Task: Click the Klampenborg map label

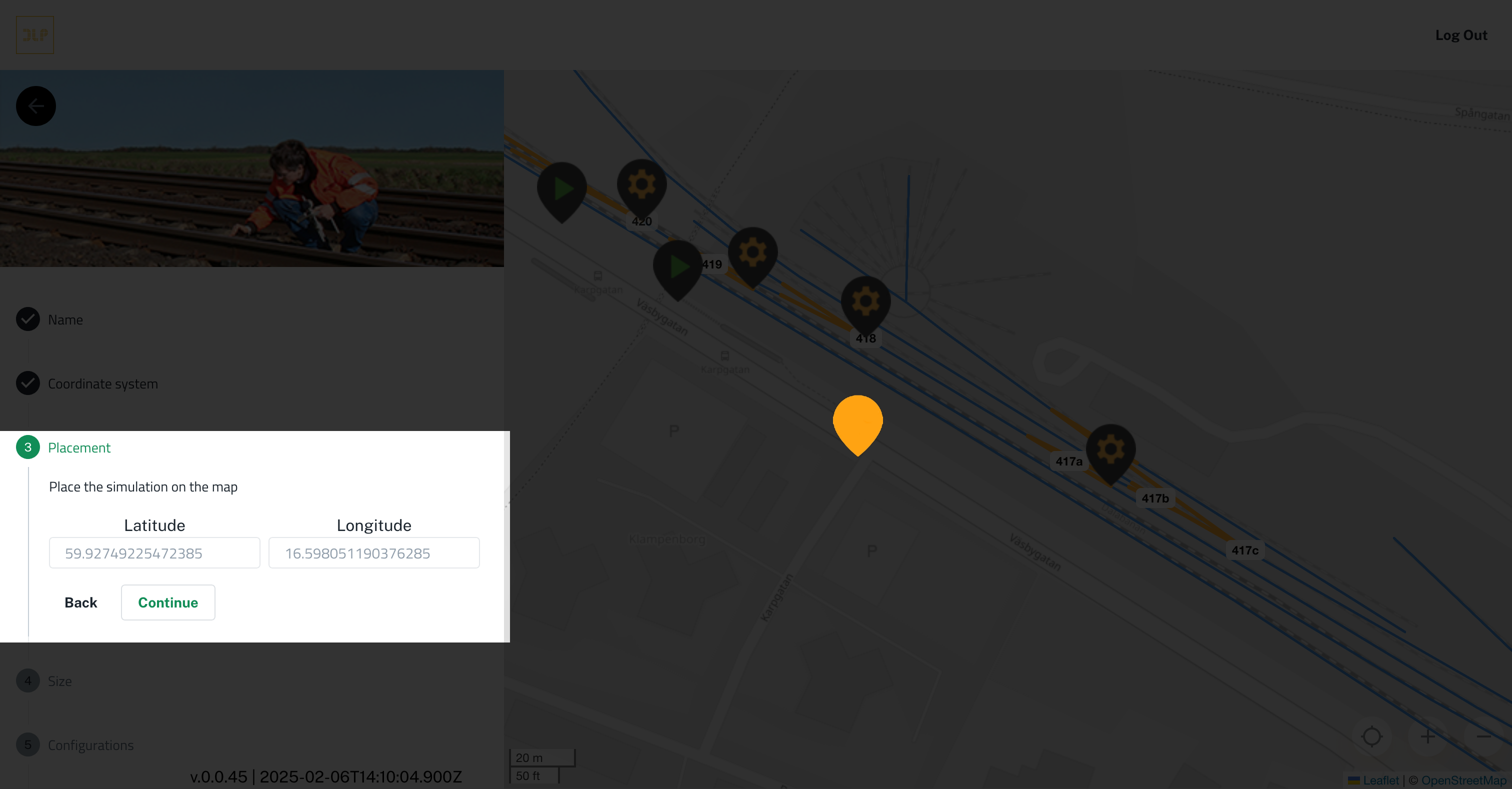Action: (x=667, y=539)
